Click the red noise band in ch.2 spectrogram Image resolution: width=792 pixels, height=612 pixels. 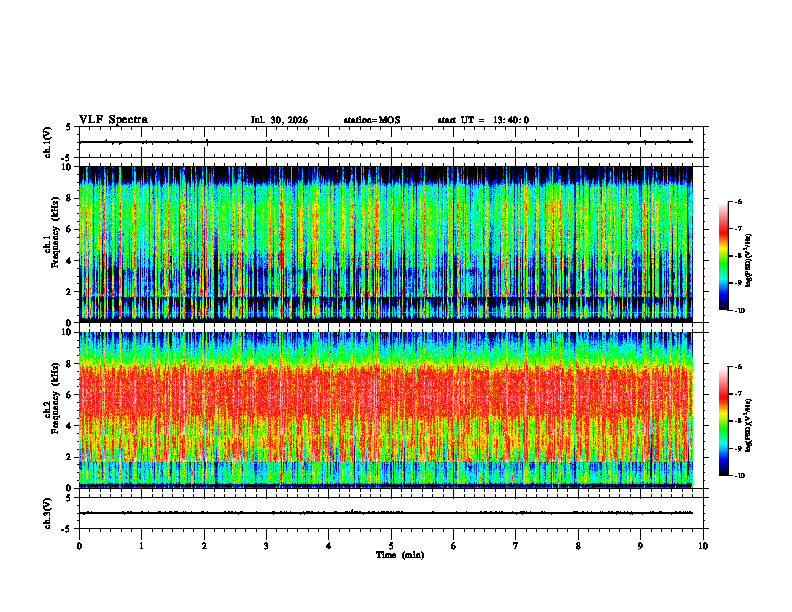[386, 399]
